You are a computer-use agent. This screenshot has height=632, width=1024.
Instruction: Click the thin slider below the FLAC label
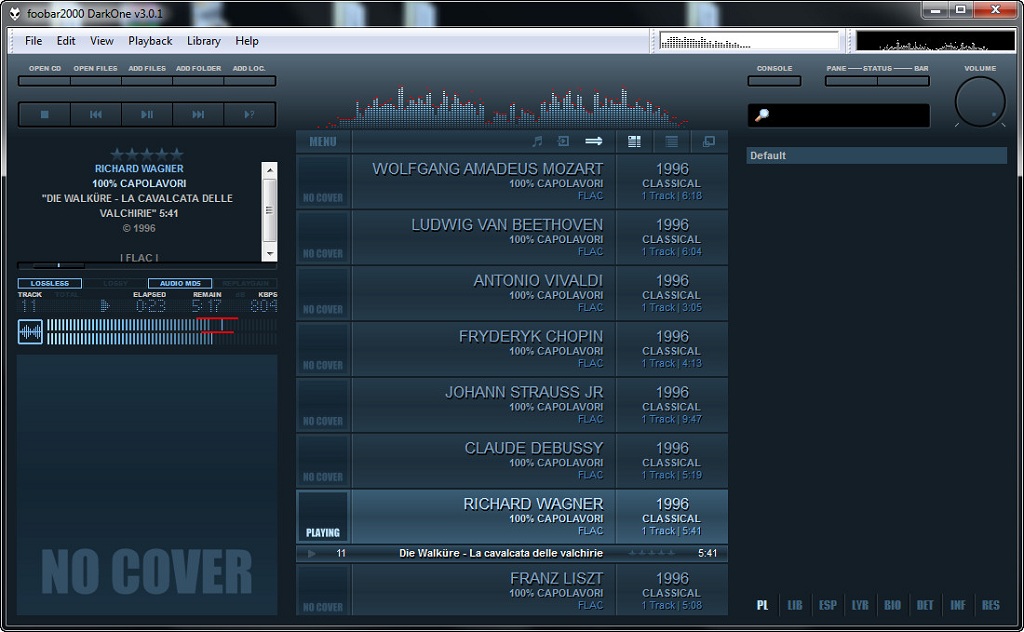[147, 266]
